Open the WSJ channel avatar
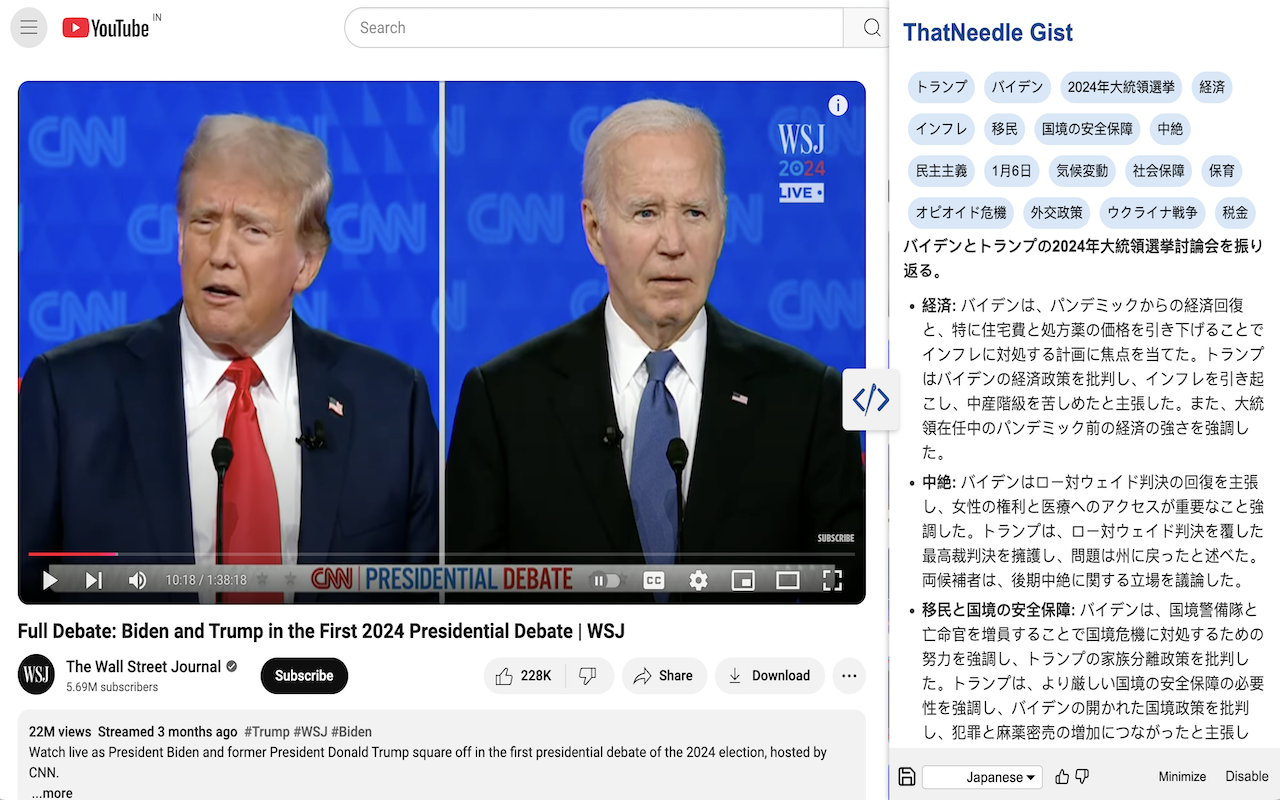The image size is (1280, 800). (36, 675)
